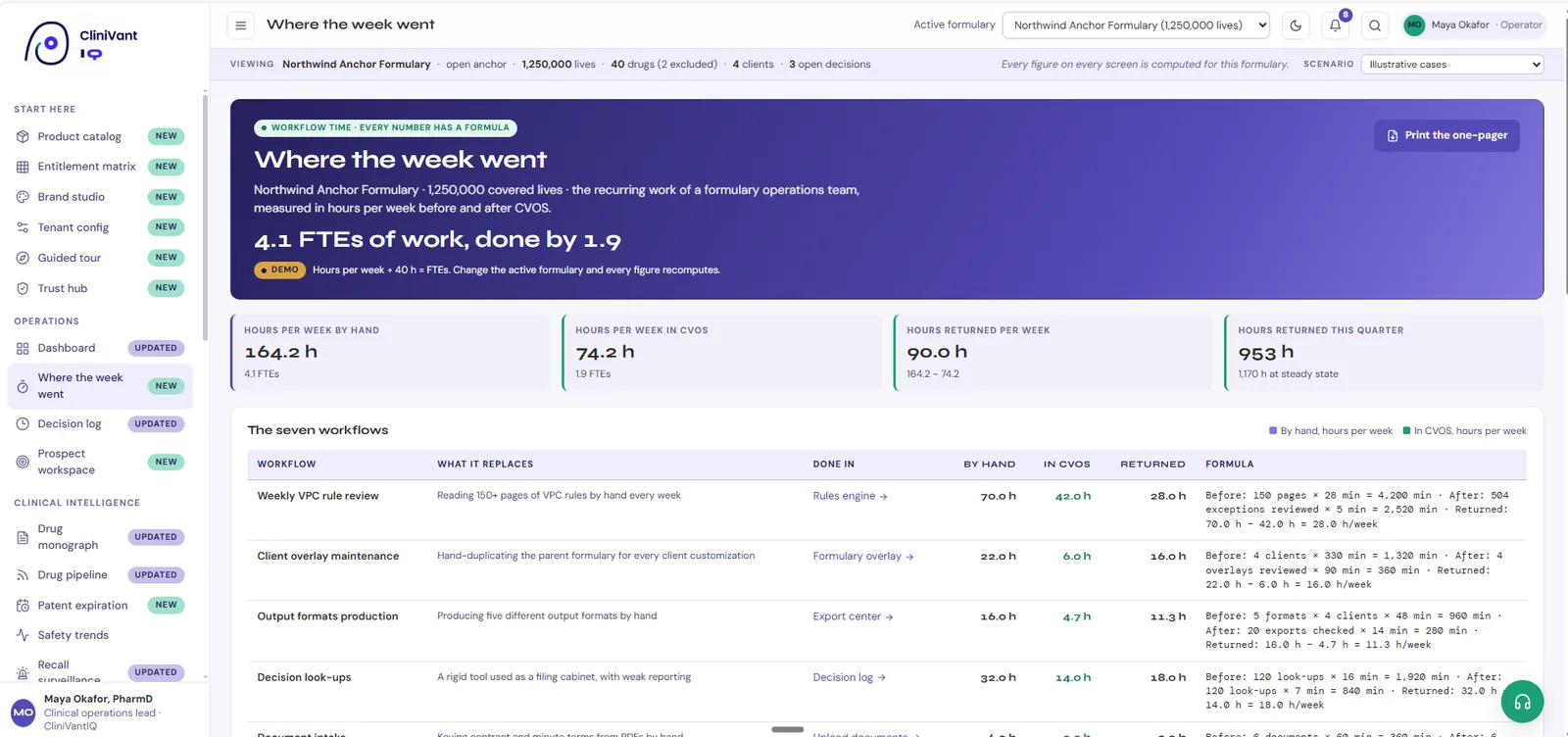Click the Dashboard icon in sidebar

(23, 348)
